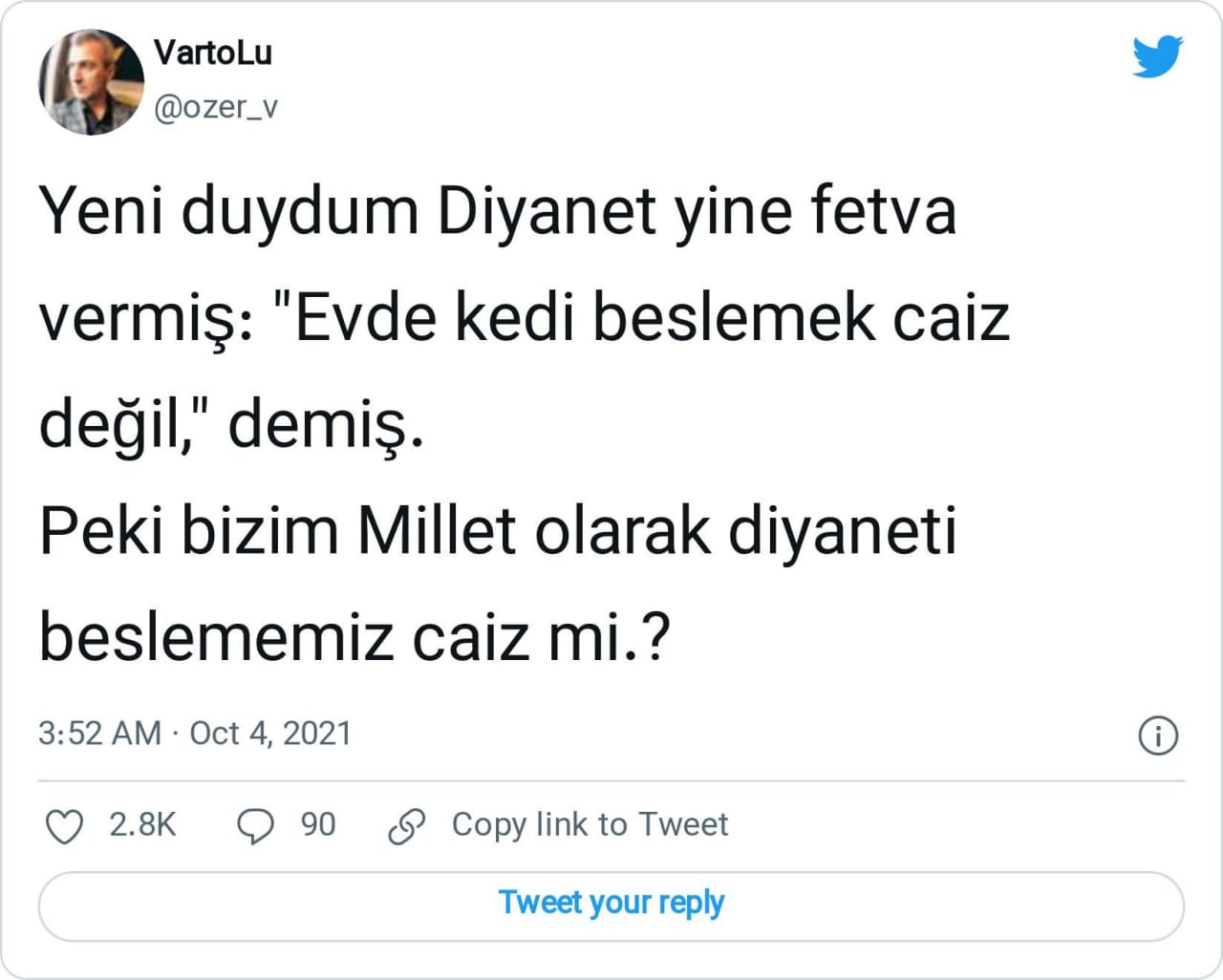Select Copy link to Tweet
Screen dimensions: 1223x980
(x=590, y=824)
